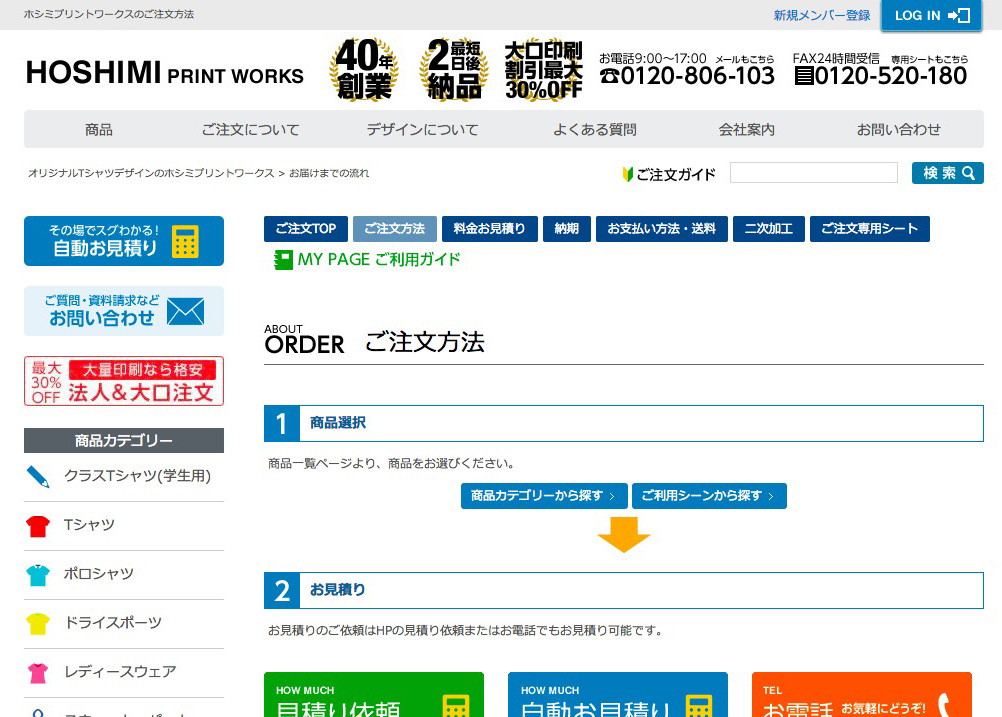Open the ご注文について menu
Image resolution: width=1002 pixels, height=717 pixels.
pyautogui.click(x=250, y=130)
